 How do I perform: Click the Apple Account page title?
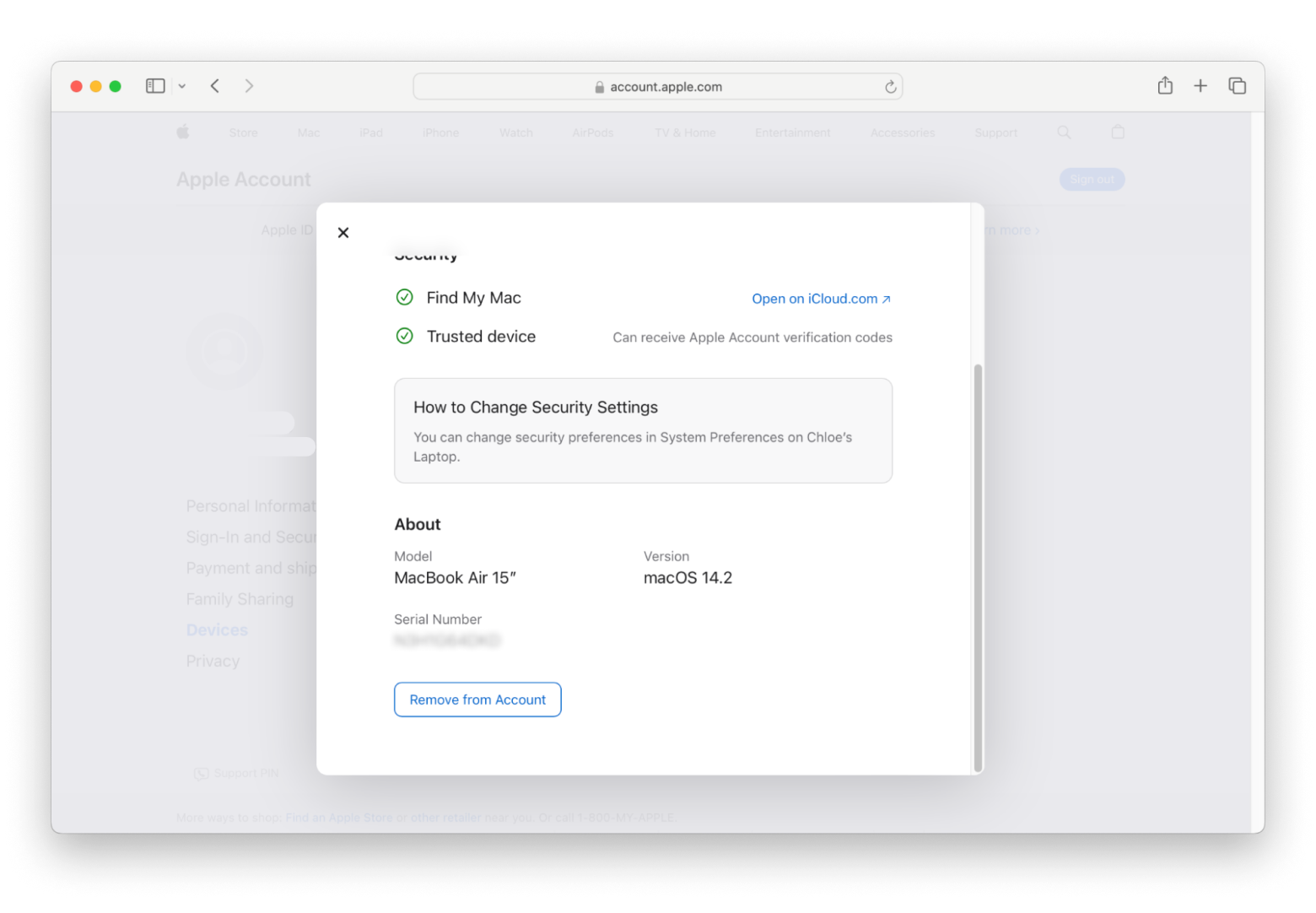coord(244,180)
